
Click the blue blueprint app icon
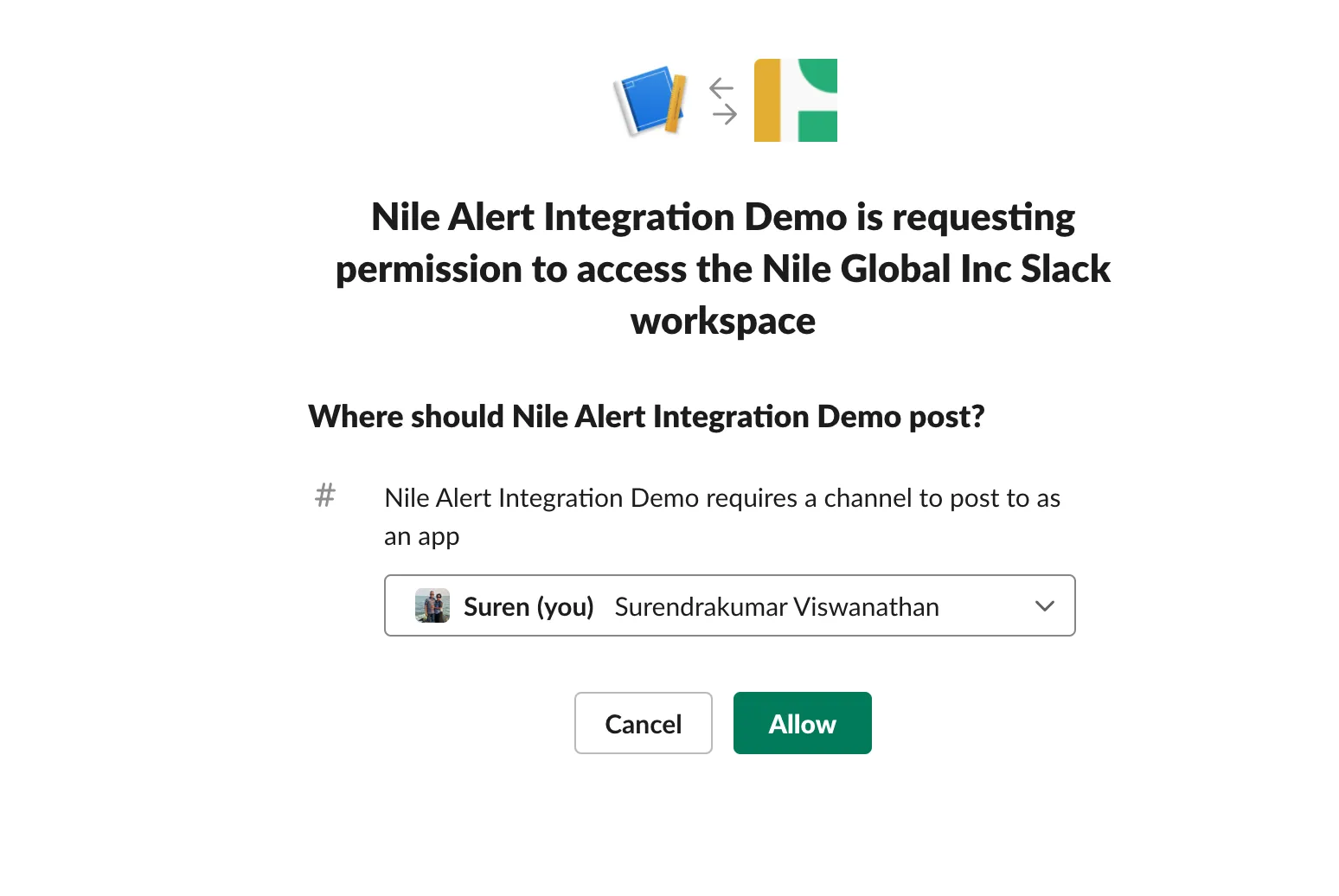click(650, 100)
